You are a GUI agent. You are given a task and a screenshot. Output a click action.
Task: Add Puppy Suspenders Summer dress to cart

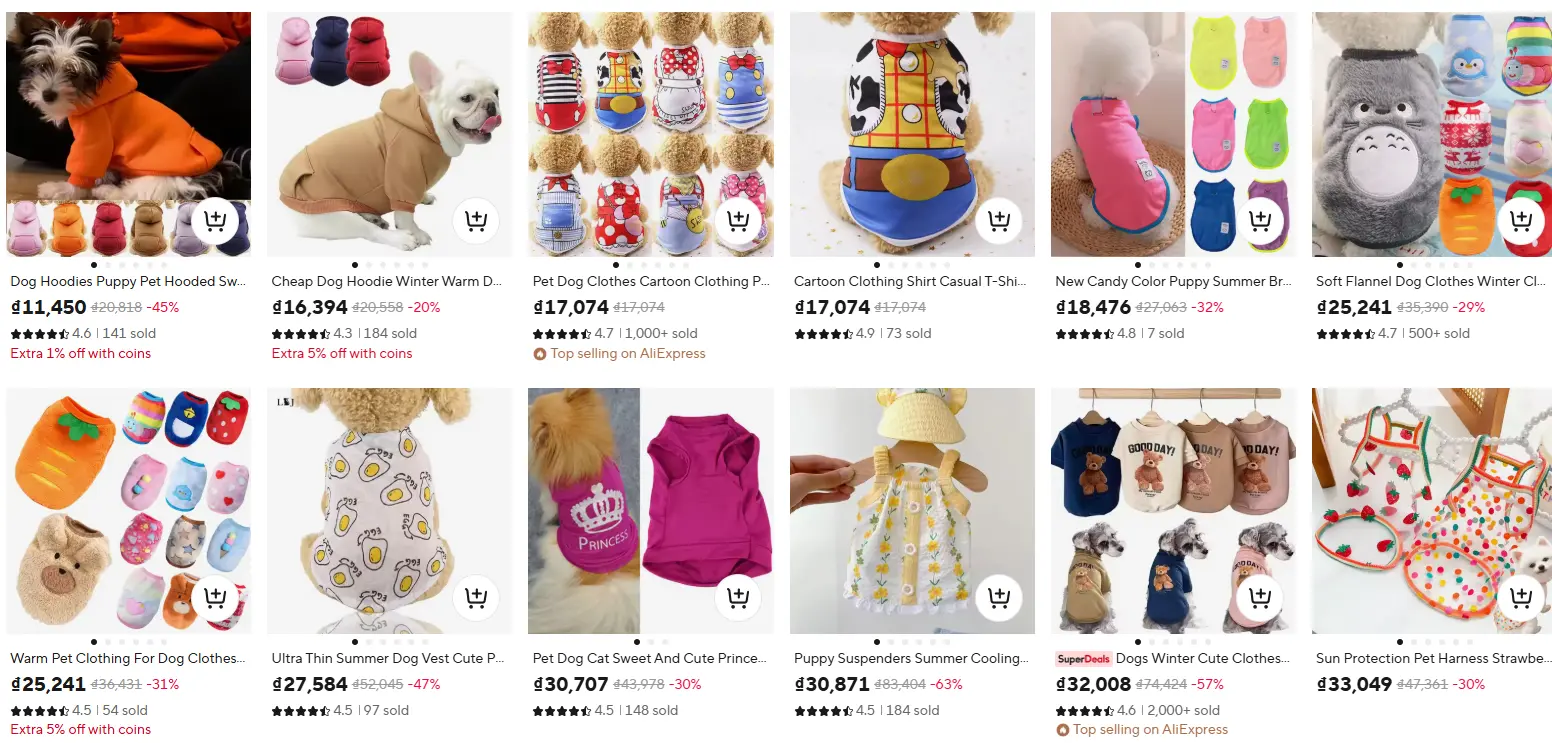[998, 598]
